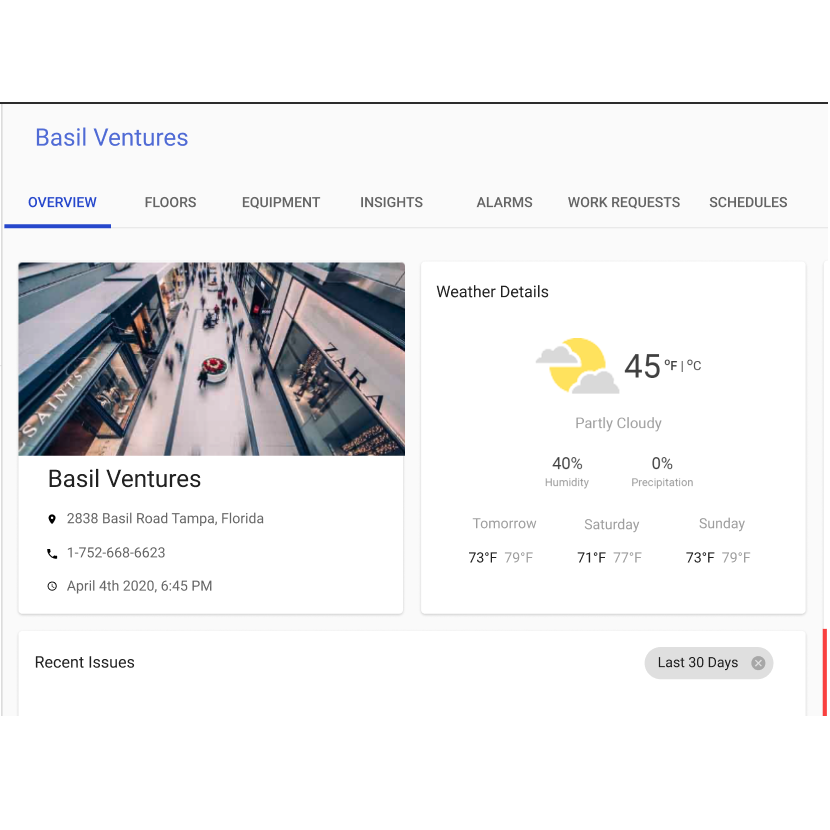Click the Basil Ventures header link
830x830 pixels.
point(112,138)
